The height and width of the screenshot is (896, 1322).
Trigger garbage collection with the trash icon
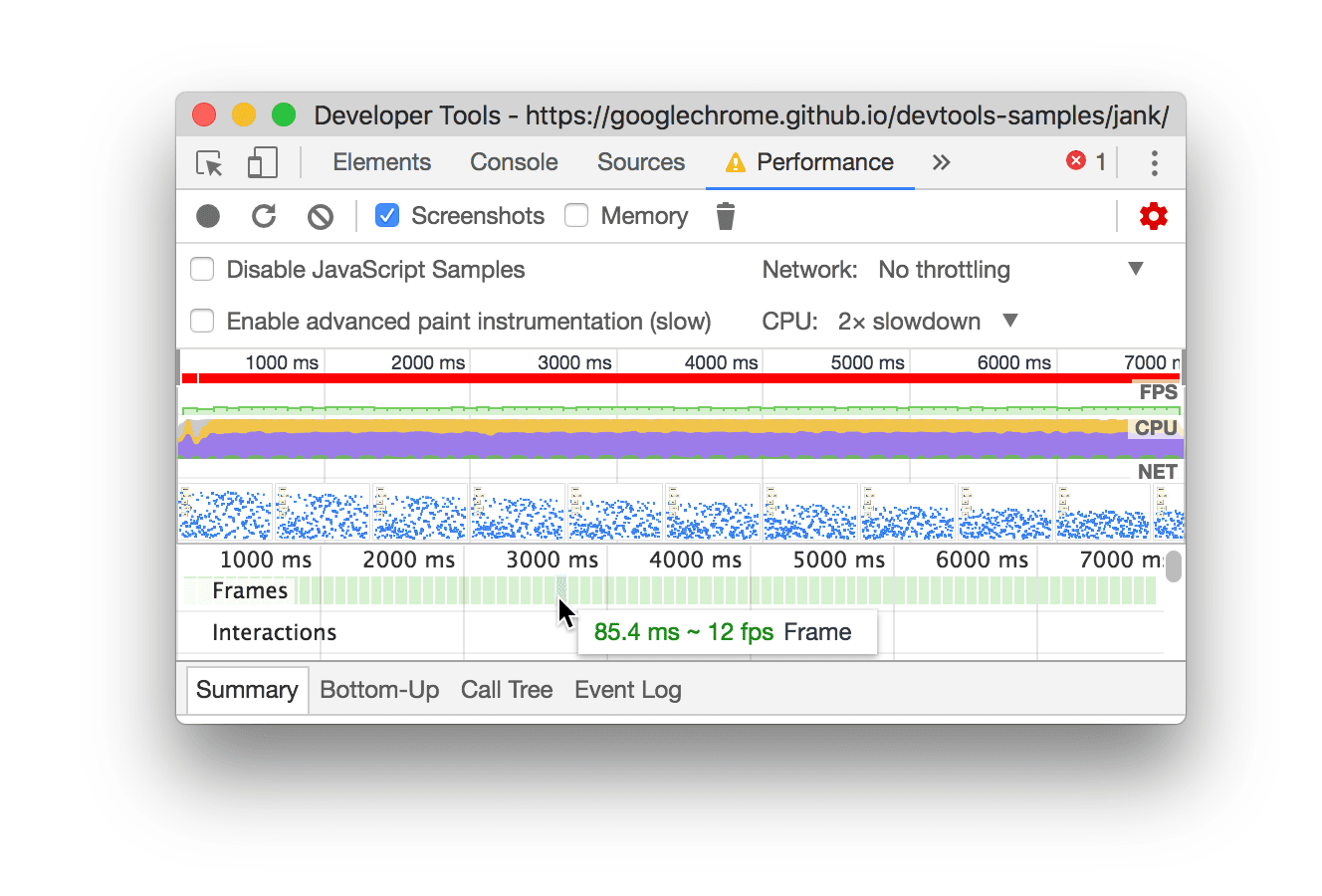(x=725, y=216)
